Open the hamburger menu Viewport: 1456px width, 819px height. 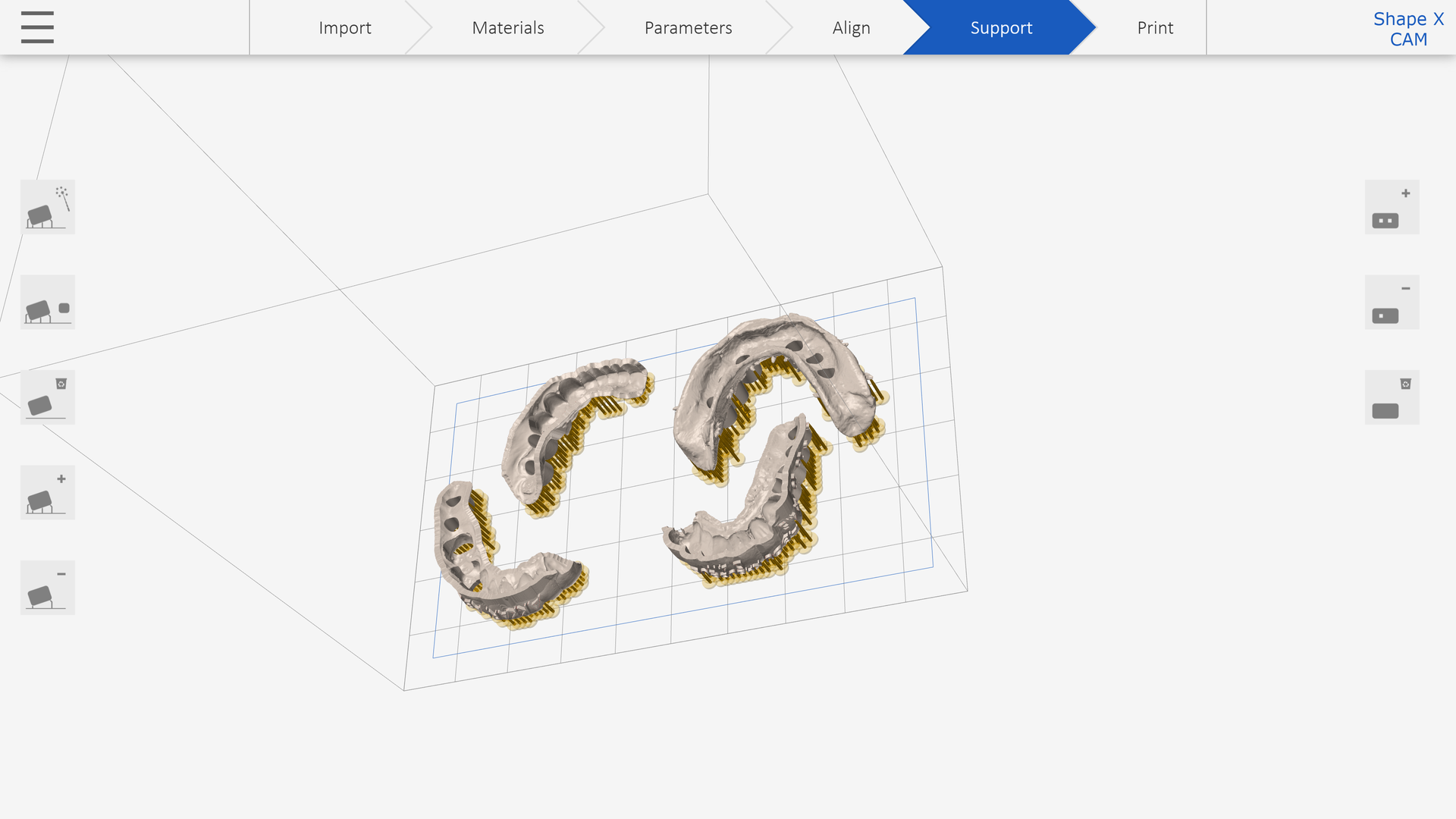pyautogui.click(x=37, y=27)
